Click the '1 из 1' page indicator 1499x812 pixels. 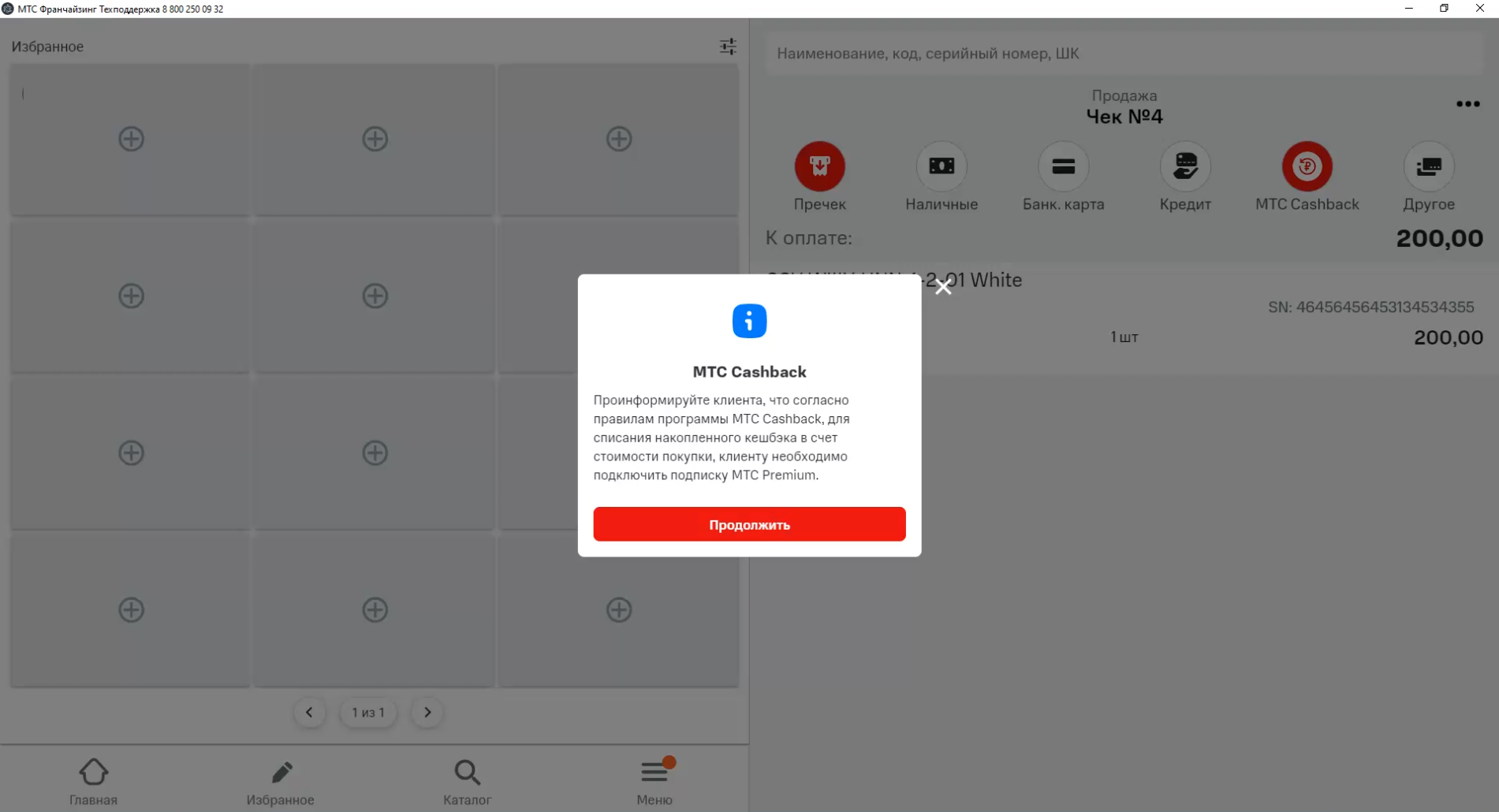[368, 712]
